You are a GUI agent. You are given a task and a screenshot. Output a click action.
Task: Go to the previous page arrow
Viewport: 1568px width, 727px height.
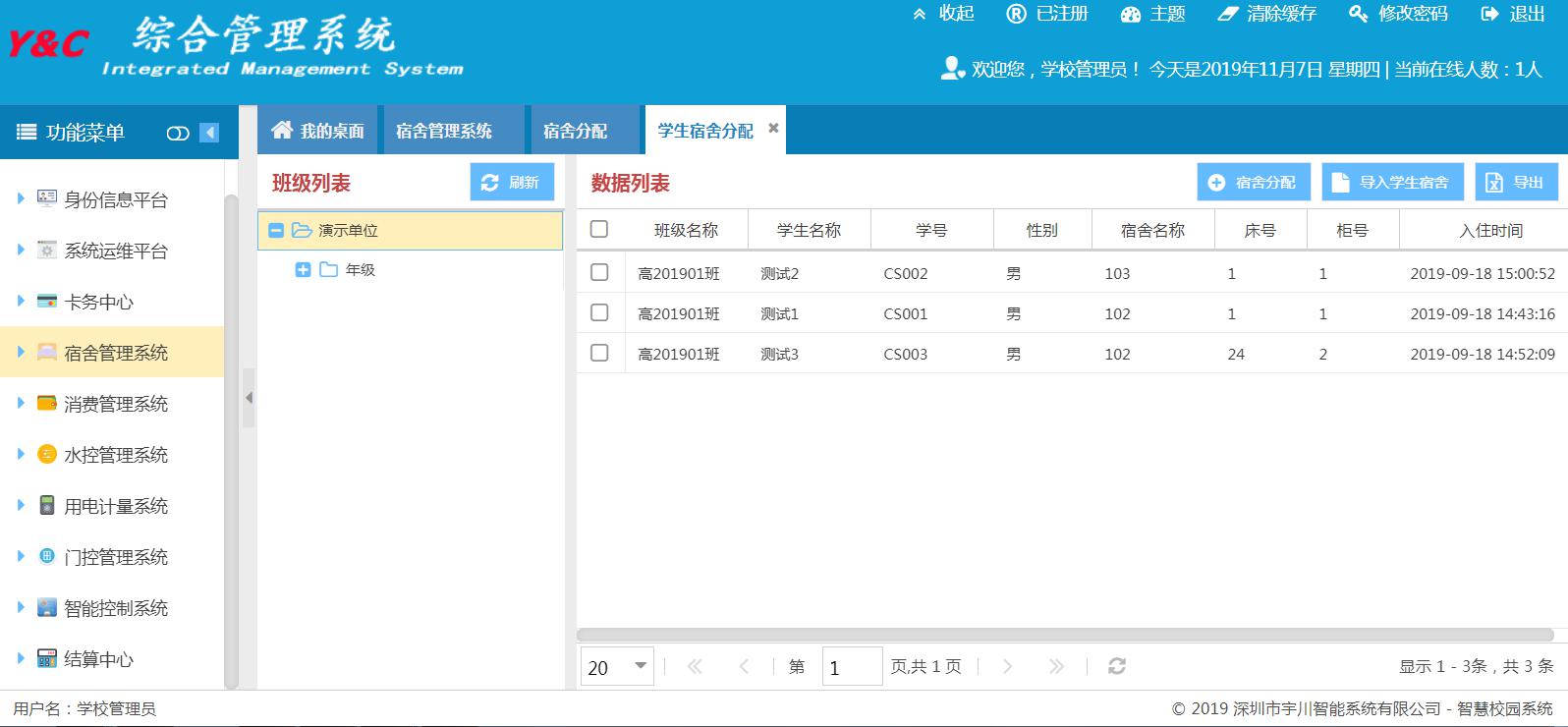[744, 666]
